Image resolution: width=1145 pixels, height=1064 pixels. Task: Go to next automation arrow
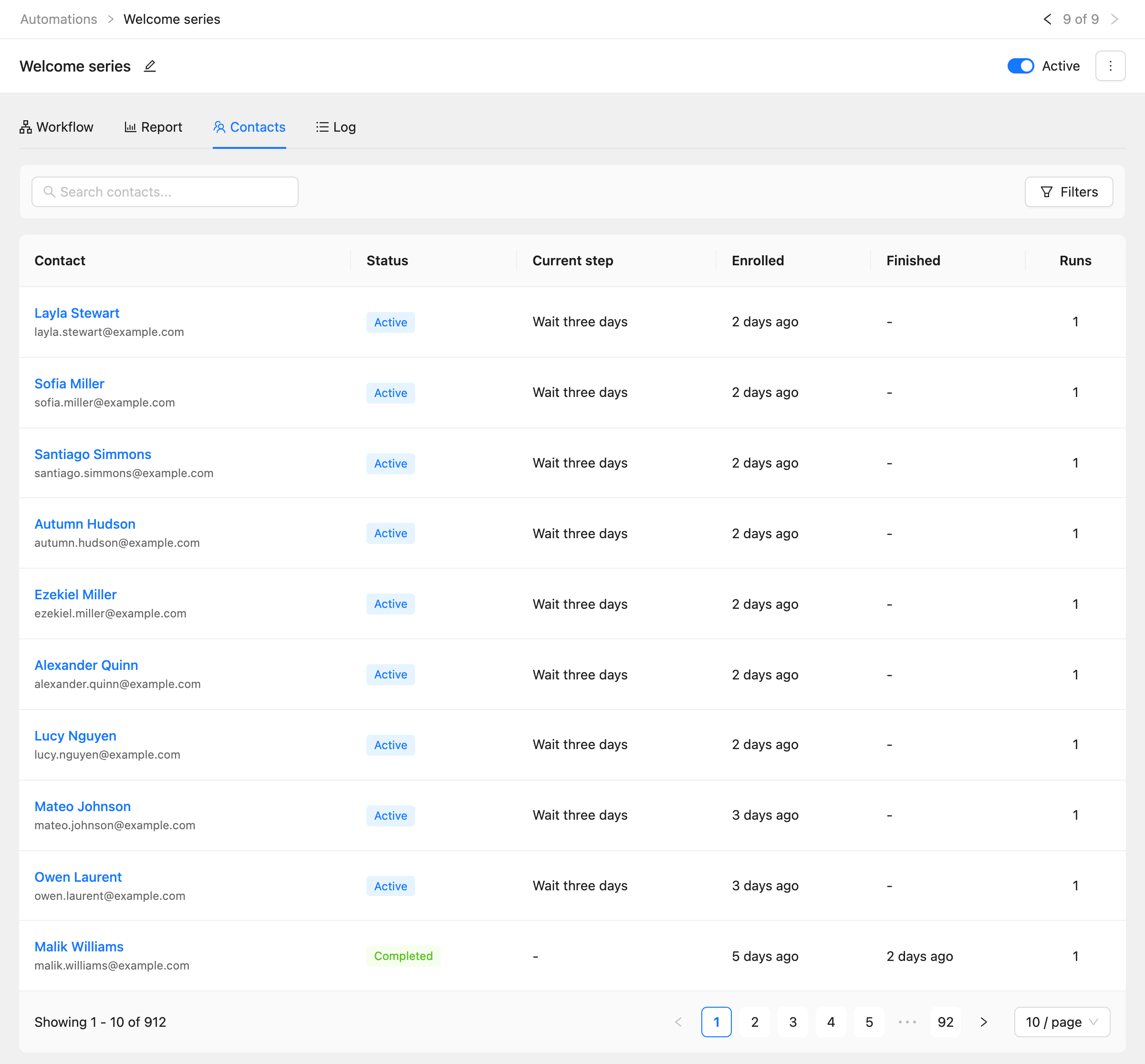(x=1114, y=20)
